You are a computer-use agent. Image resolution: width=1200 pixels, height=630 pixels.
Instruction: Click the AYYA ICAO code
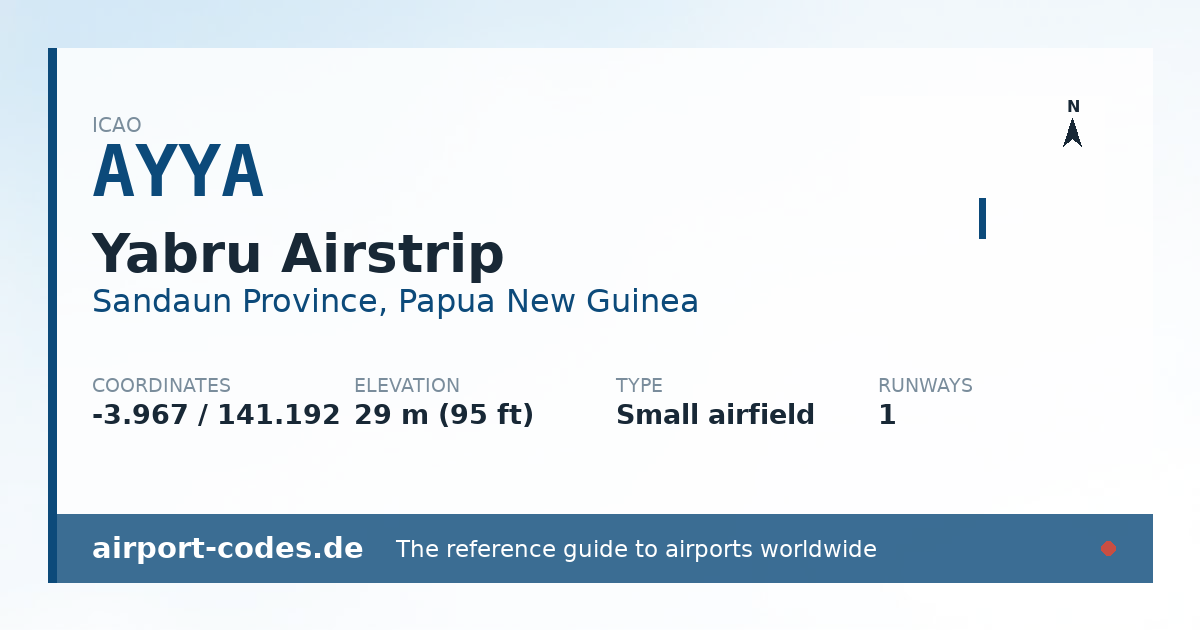point(178,173)
